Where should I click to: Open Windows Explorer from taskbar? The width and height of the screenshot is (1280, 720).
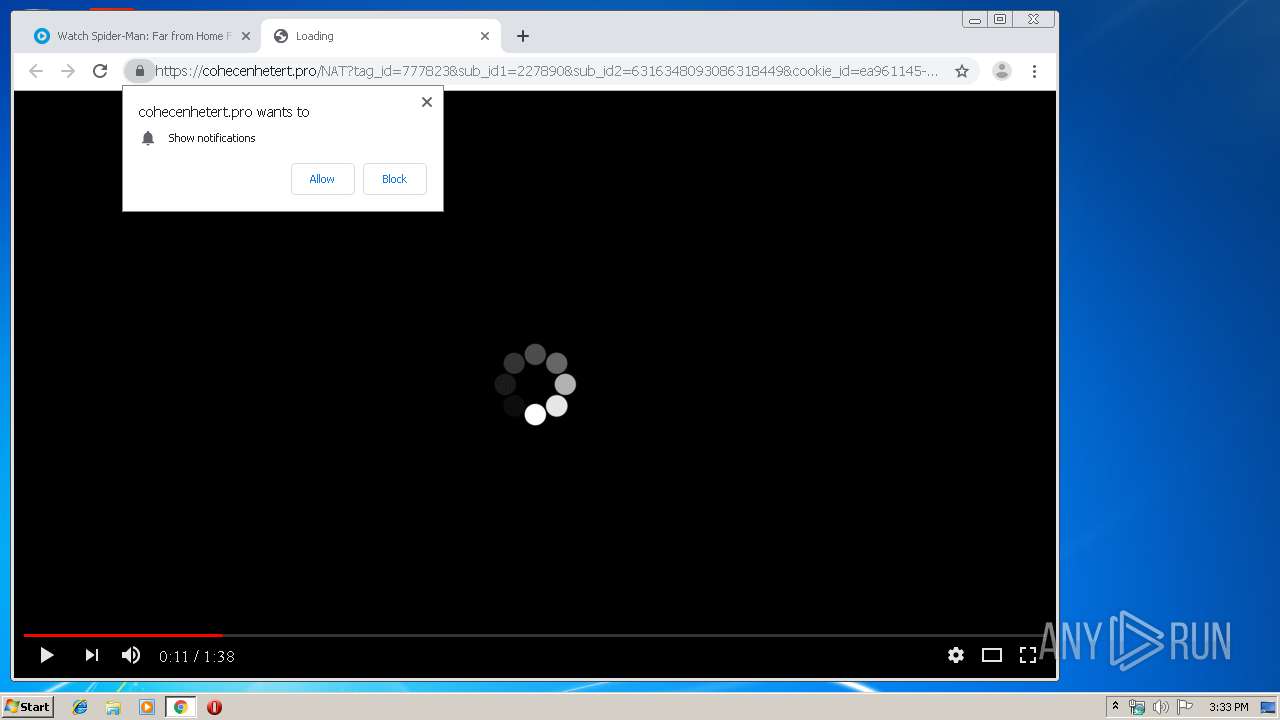(113, 707)
